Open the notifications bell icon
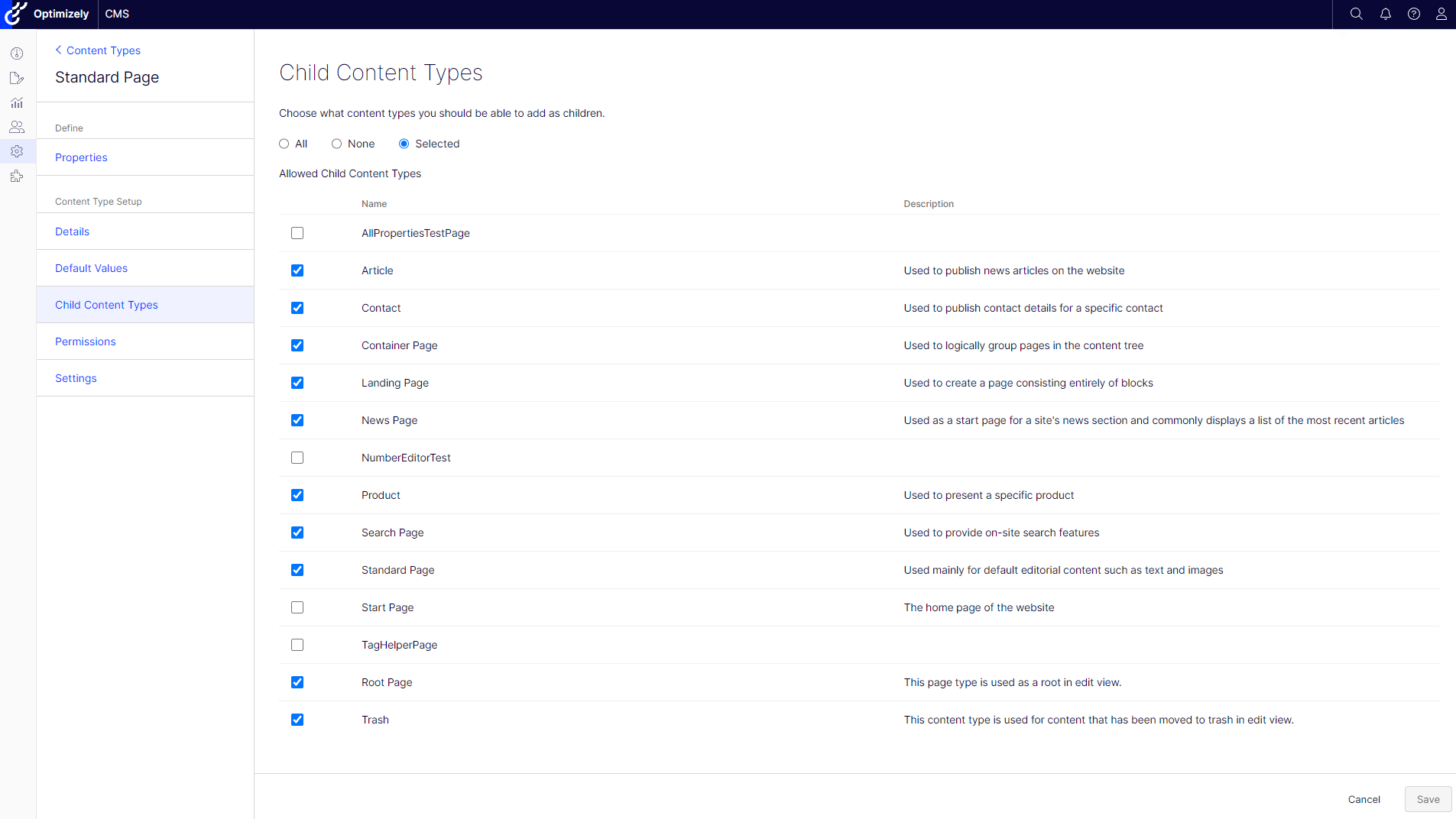 pos(1385,14)
